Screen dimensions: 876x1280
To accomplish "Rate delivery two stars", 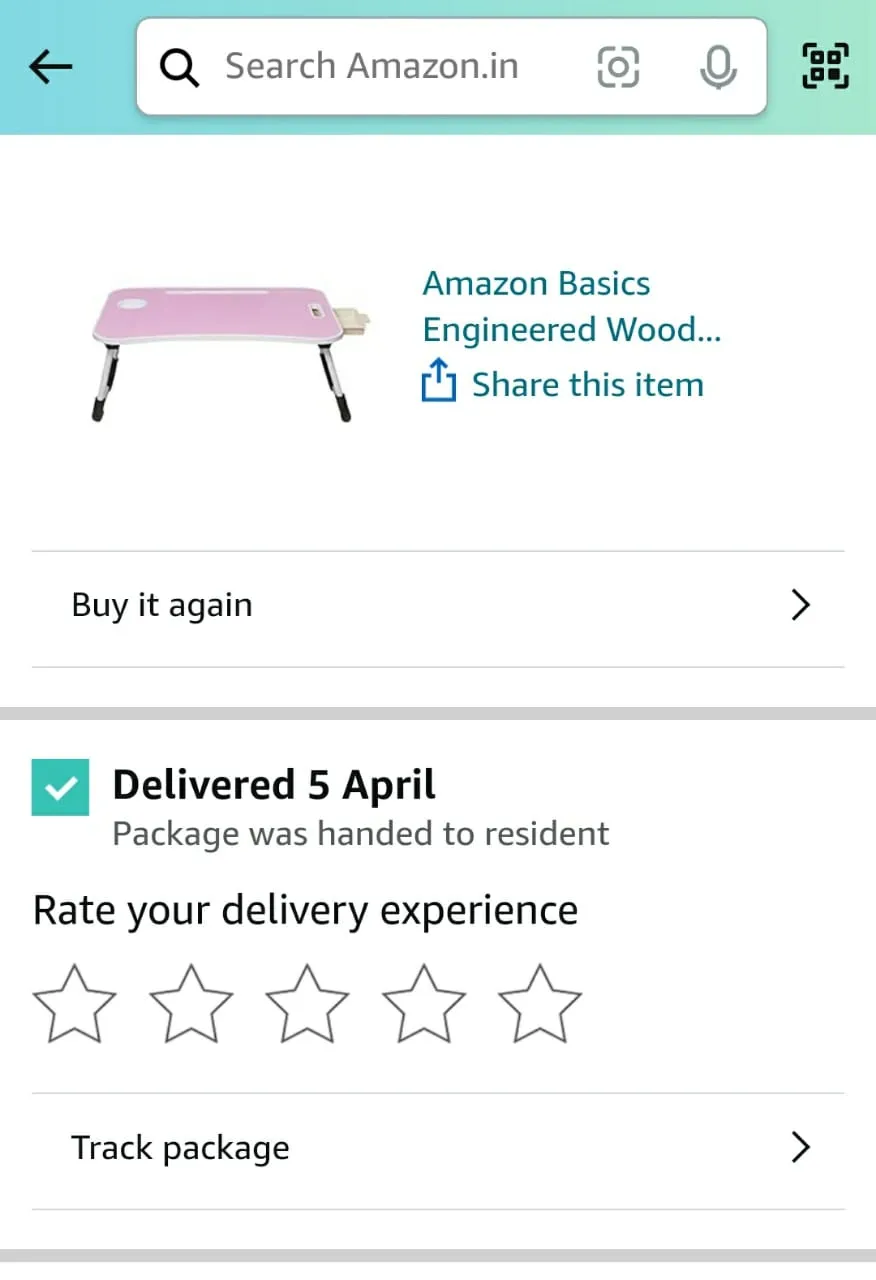I will (x=191, y=1003).
